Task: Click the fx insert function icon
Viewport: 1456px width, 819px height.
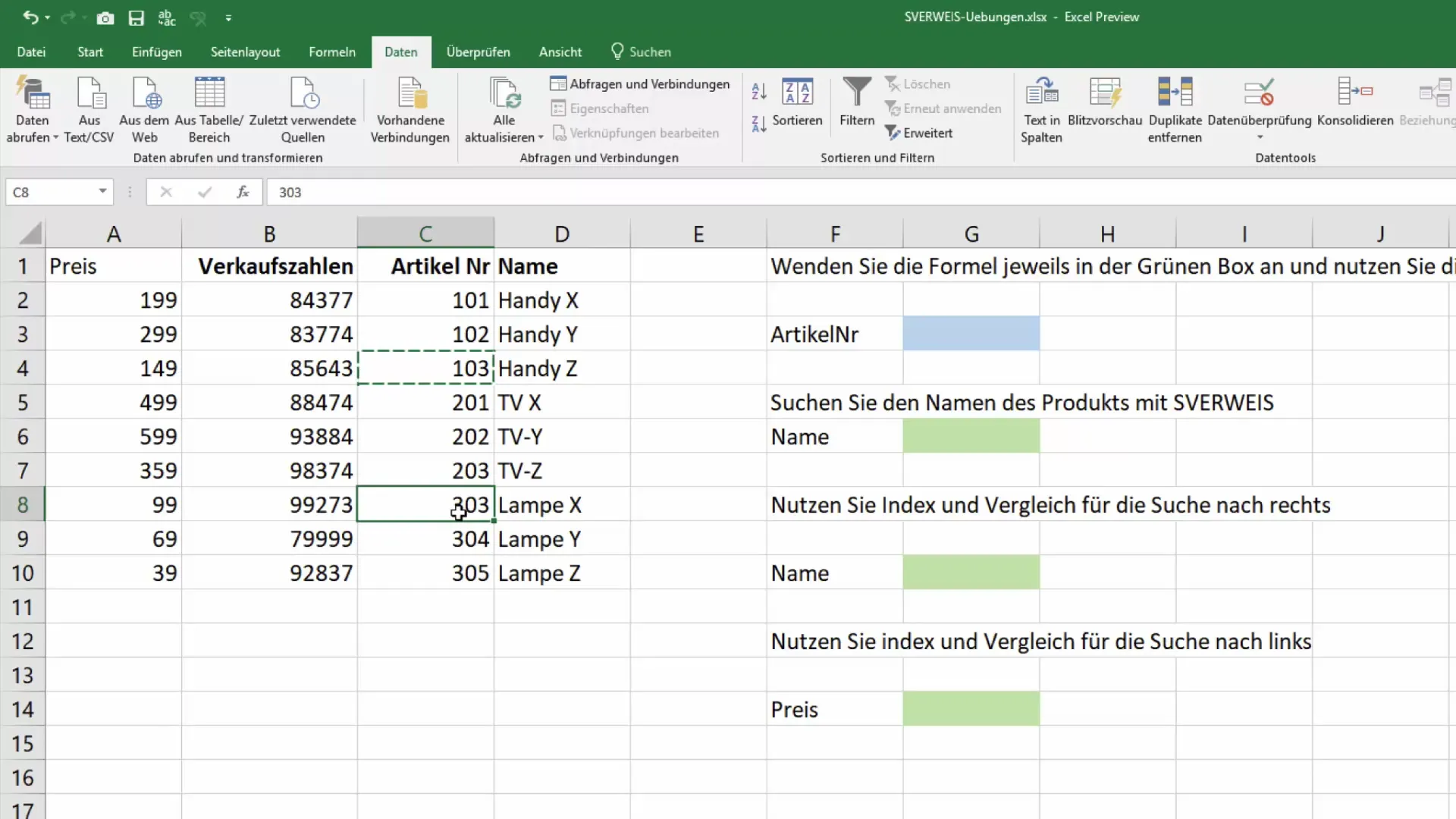Action: [x=243, y=192]
